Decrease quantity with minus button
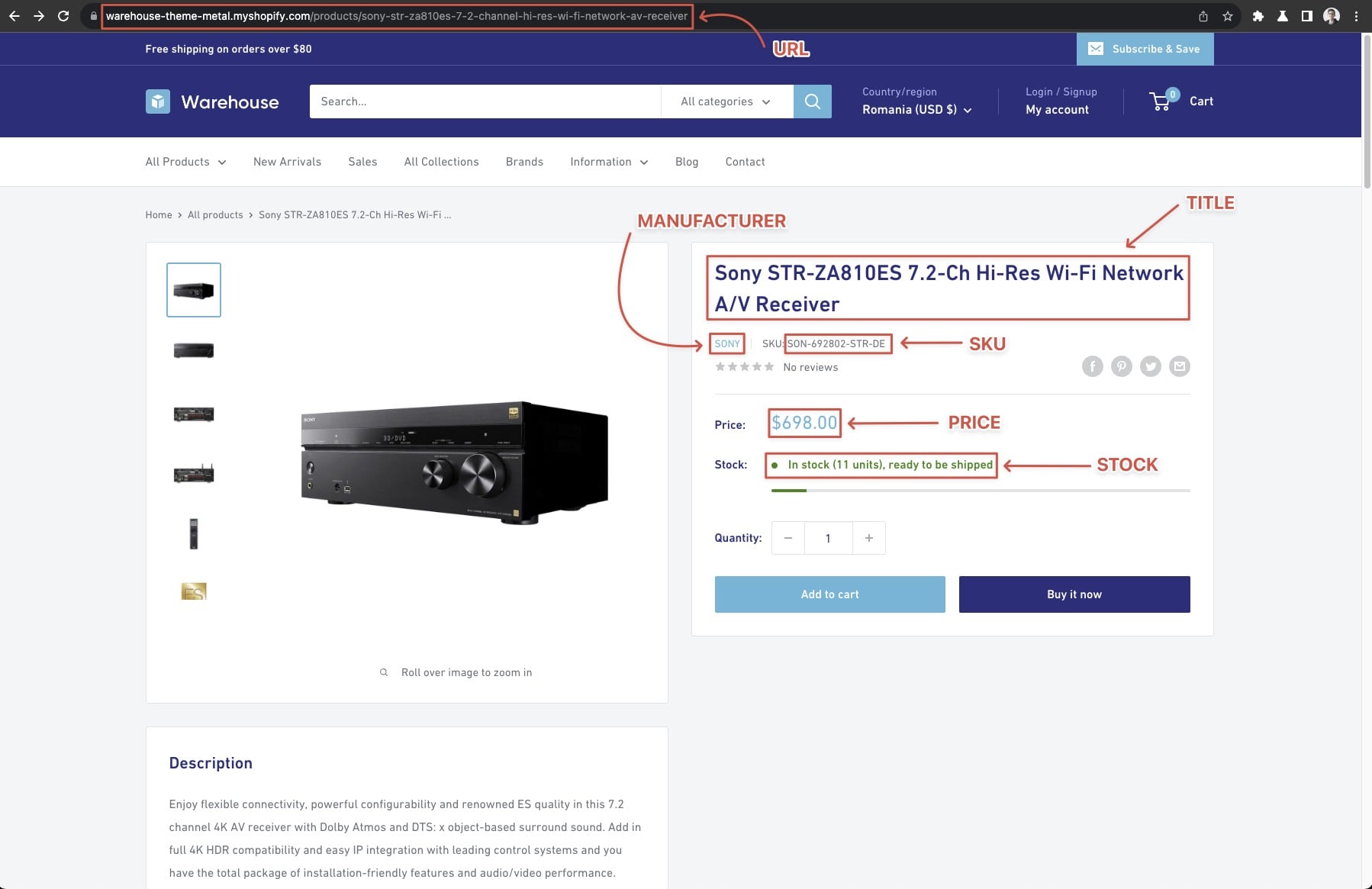 pyautogui.click(x=788, y=538)
